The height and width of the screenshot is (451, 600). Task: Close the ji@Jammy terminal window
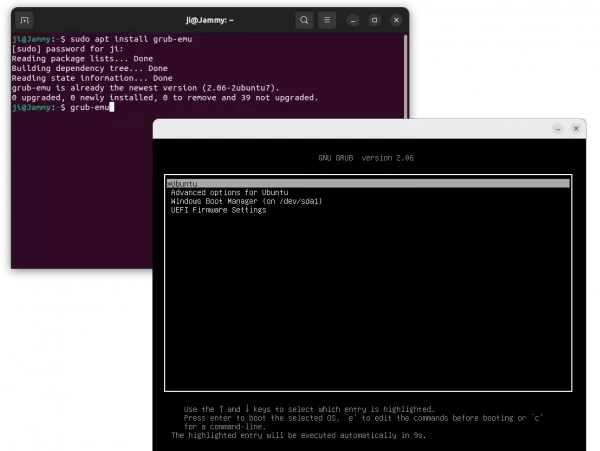click(396, 20)
